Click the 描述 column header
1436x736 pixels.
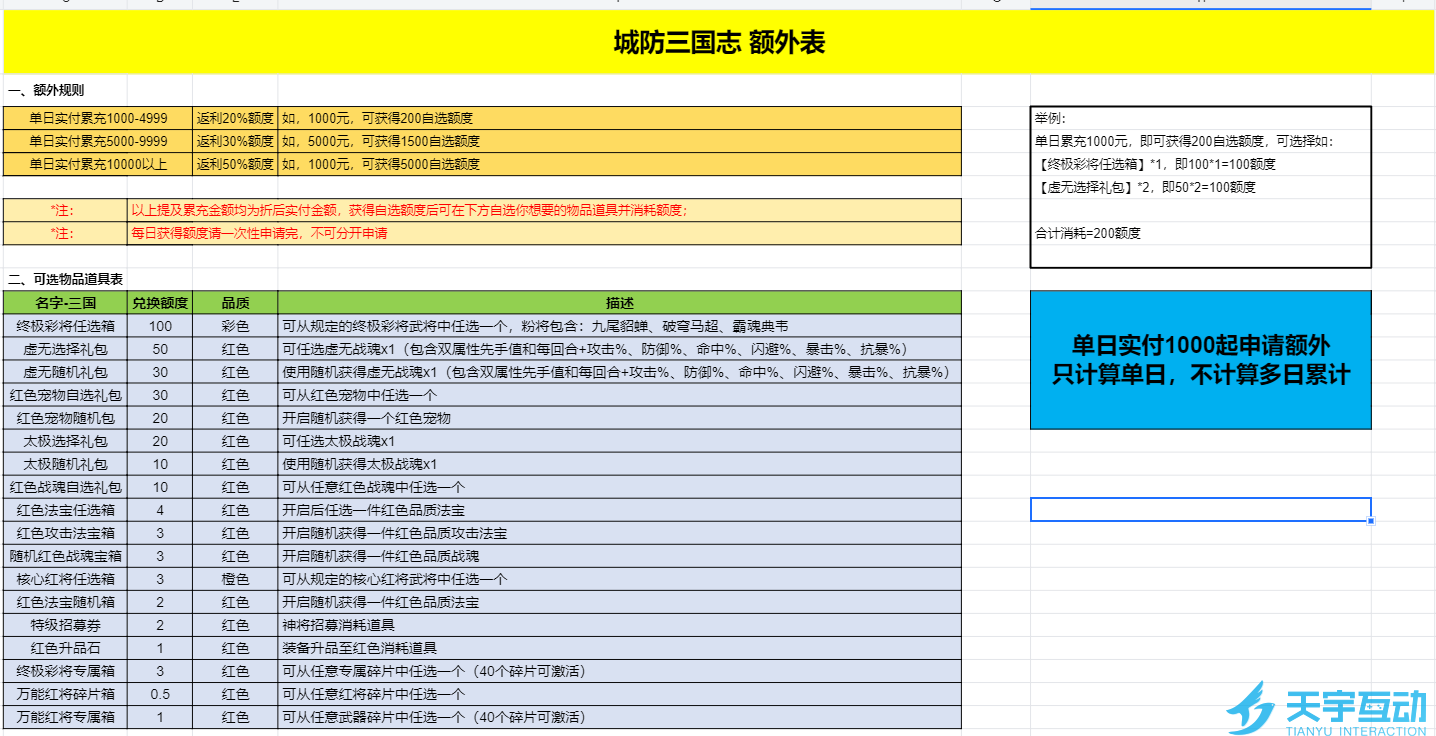coord(619,302)
